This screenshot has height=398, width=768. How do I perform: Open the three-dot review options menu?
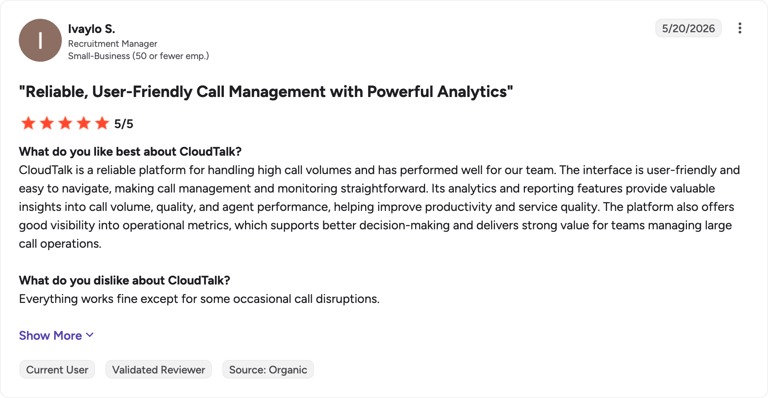coord(740,28)
